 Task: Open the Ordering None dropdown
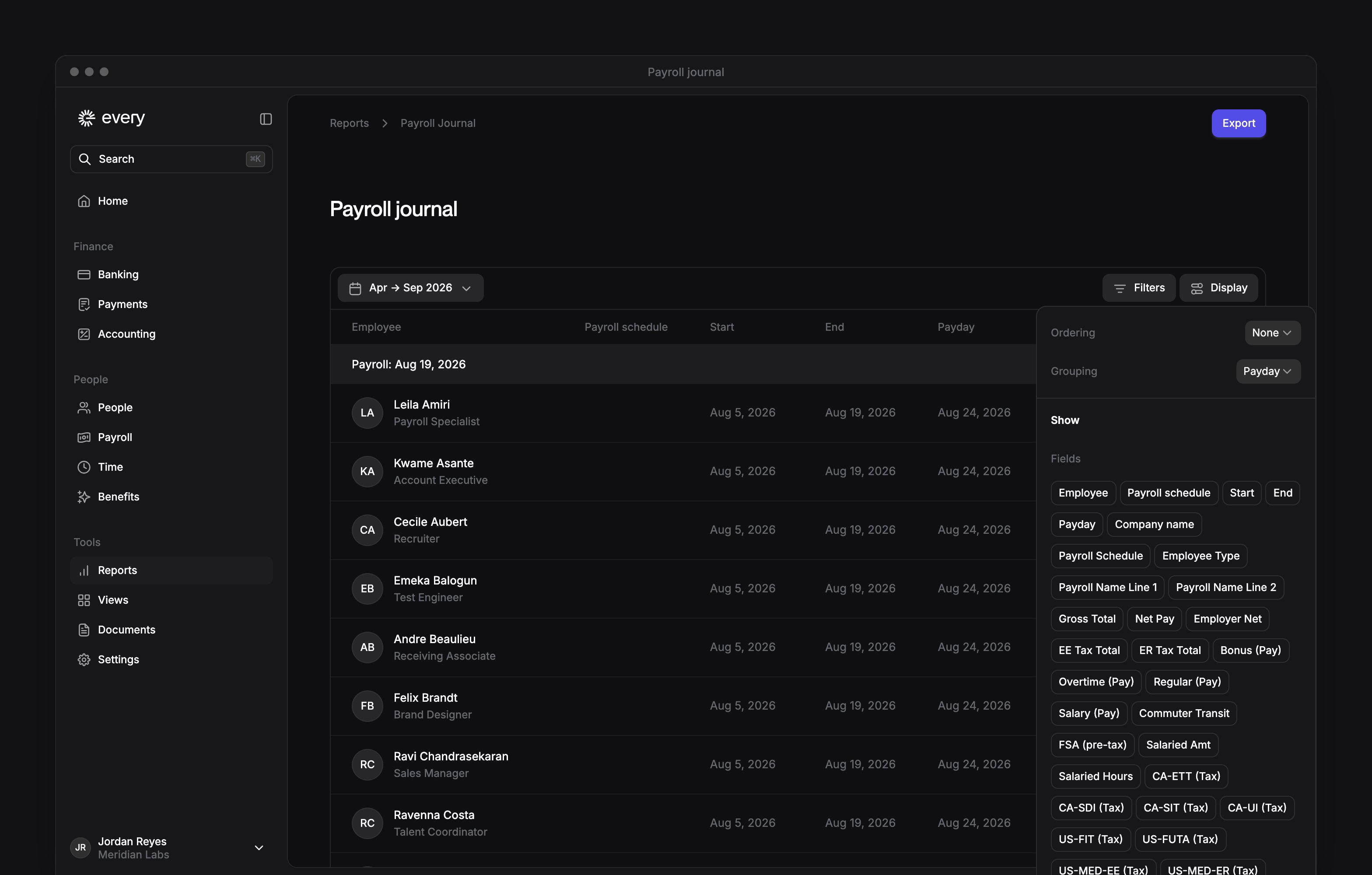click(1272, 332)
